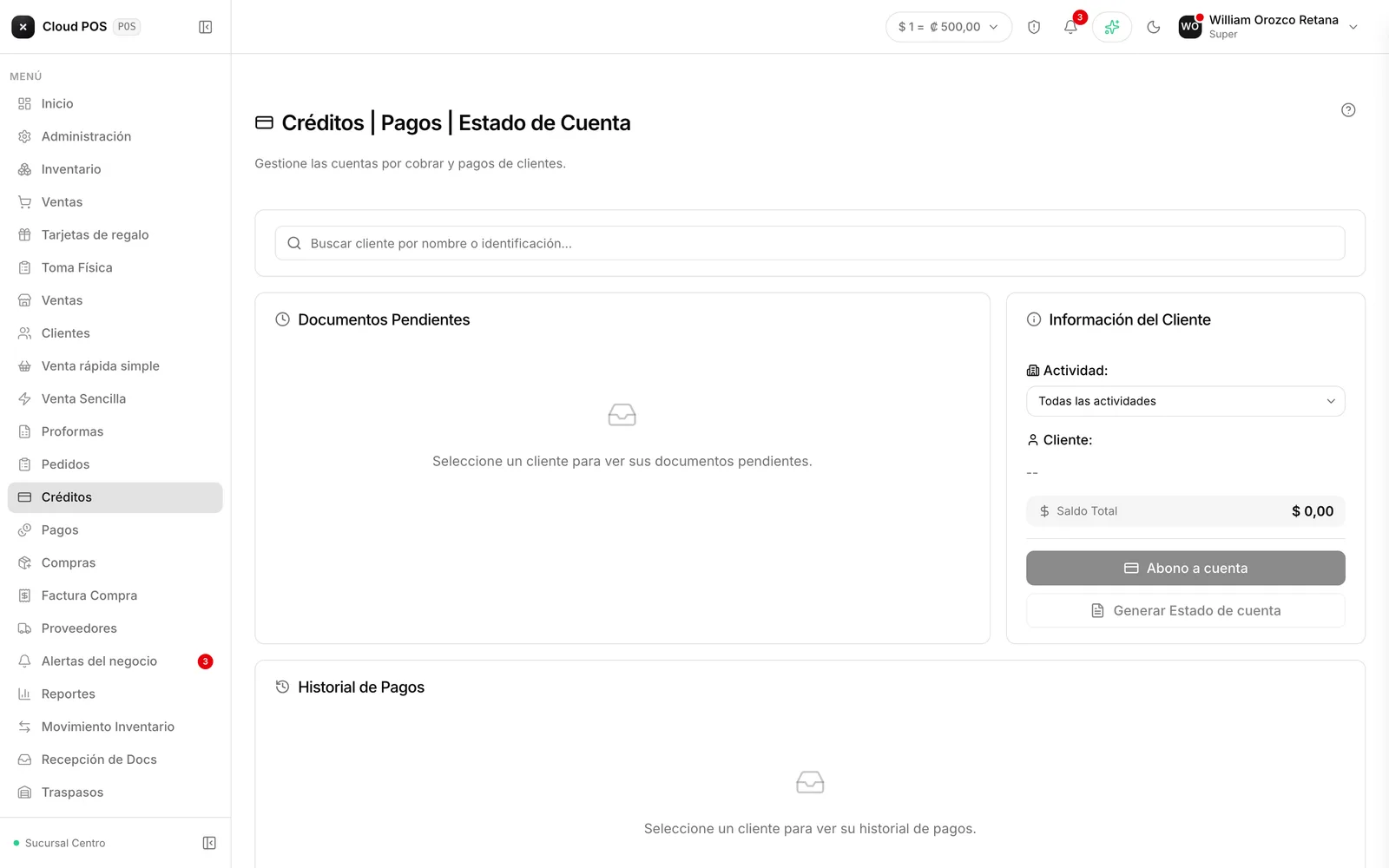Open Proveedores with truck icon
The height and width of the screenshot is (868, 1389).
pos(115,628)
